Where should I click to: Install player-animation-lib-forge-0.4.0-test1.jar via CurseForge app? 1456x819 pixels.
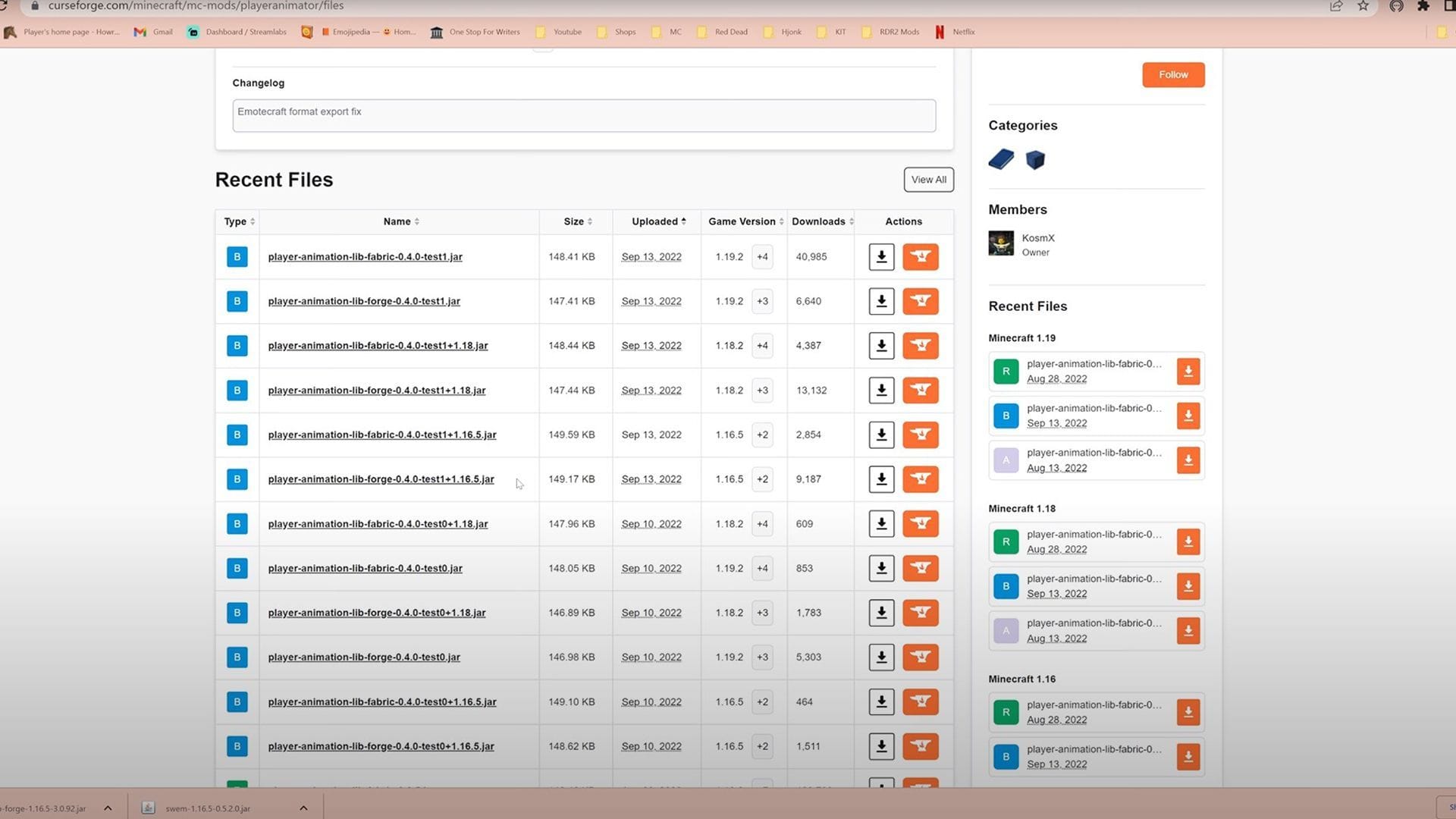point(920,302)
